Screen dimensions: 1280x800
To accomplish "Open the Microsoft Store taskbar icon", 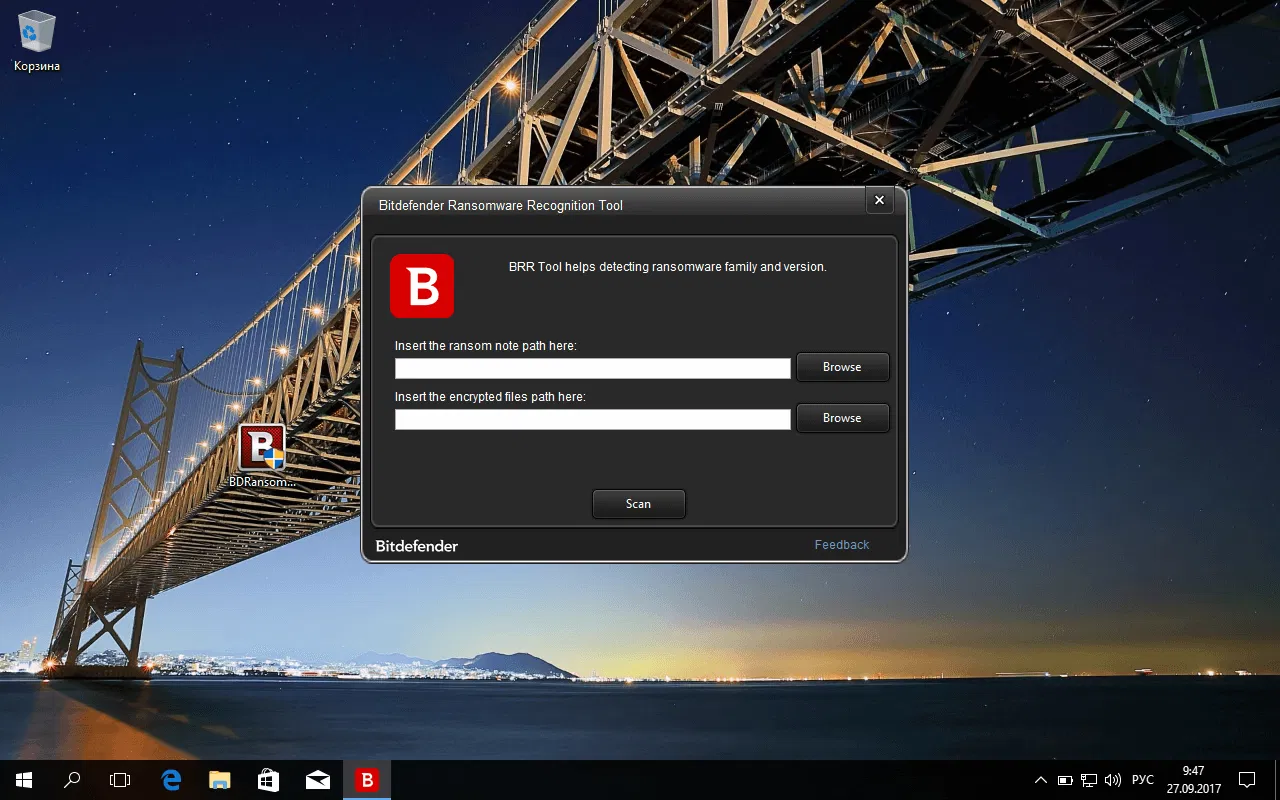I will click(x=269, y=780).
